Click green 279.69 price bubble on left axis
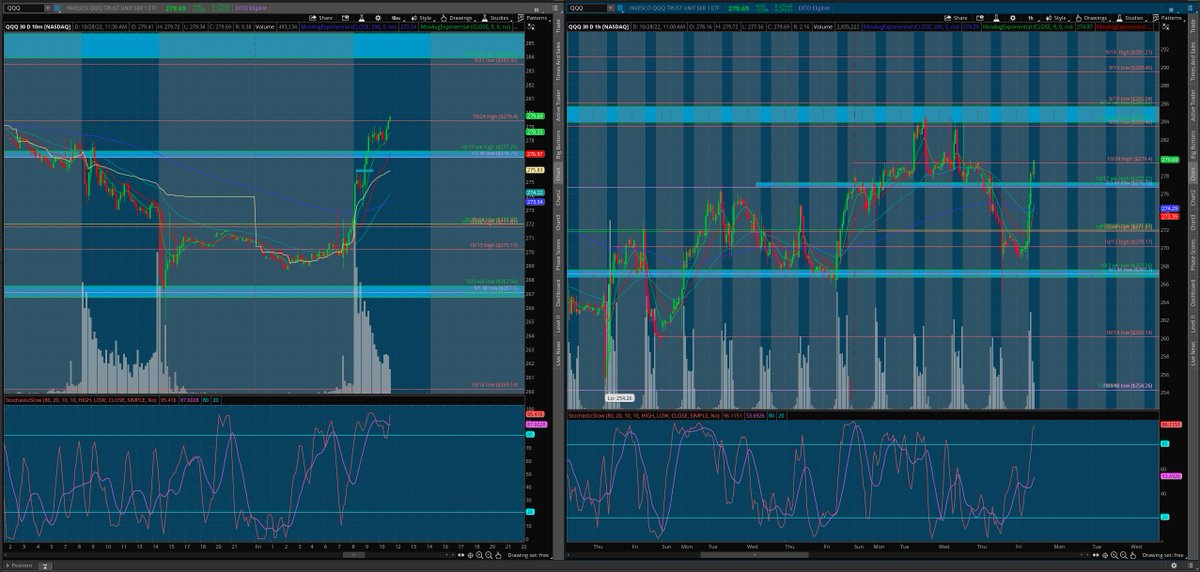The width and height of the screenshot is (1200, 572). coord(536,116)
